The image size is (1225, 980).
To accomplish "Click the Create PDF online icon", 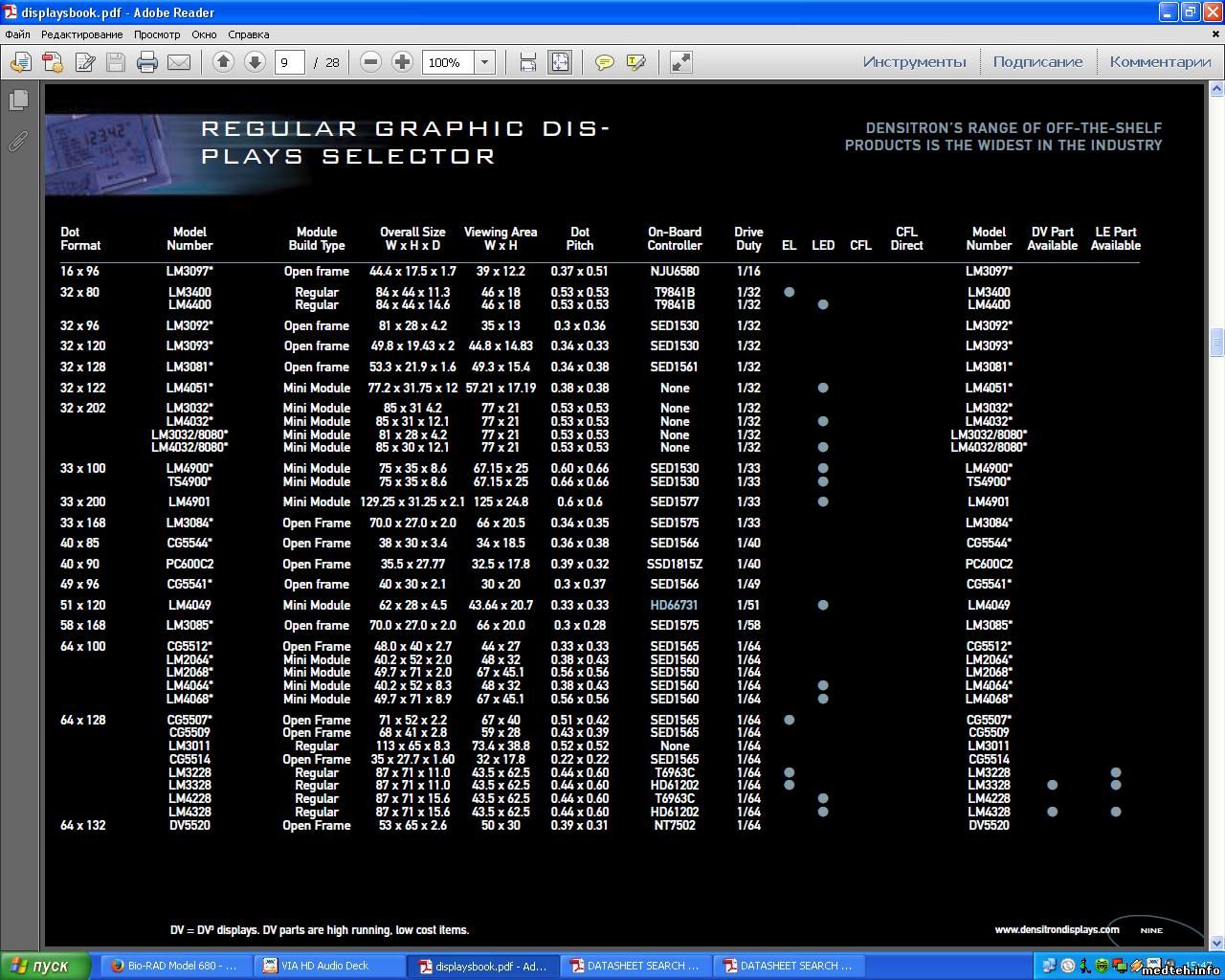I will [53, 62].
